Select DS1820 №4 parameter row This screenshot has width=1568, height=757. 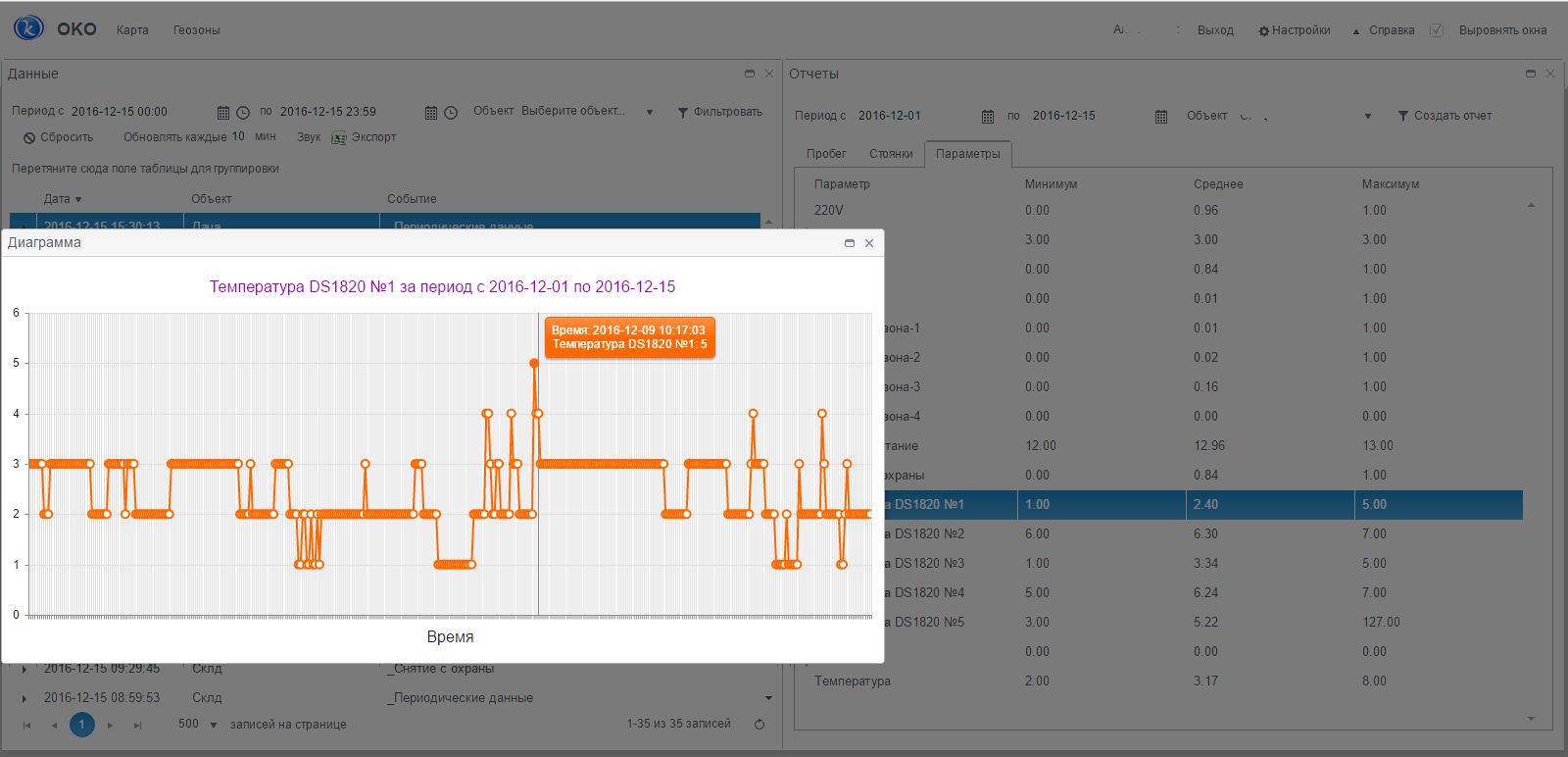[1203, 593]
